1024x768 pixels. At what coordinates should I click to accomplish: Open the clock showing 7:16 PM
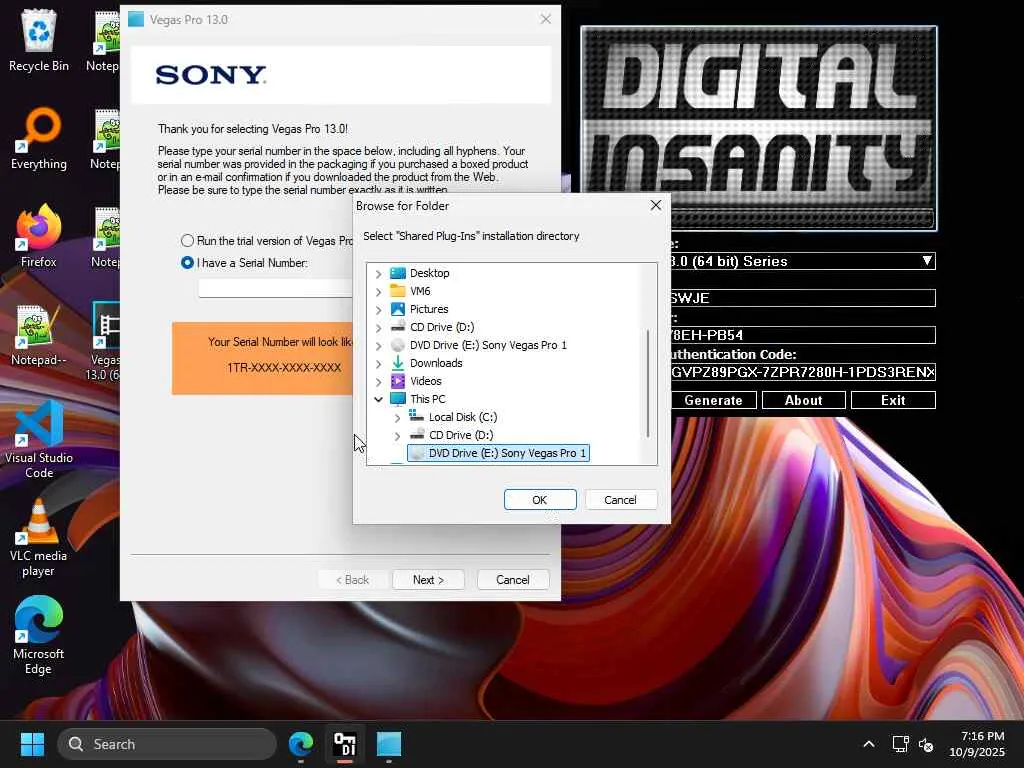pyautogui.click(x=977, y=744)
